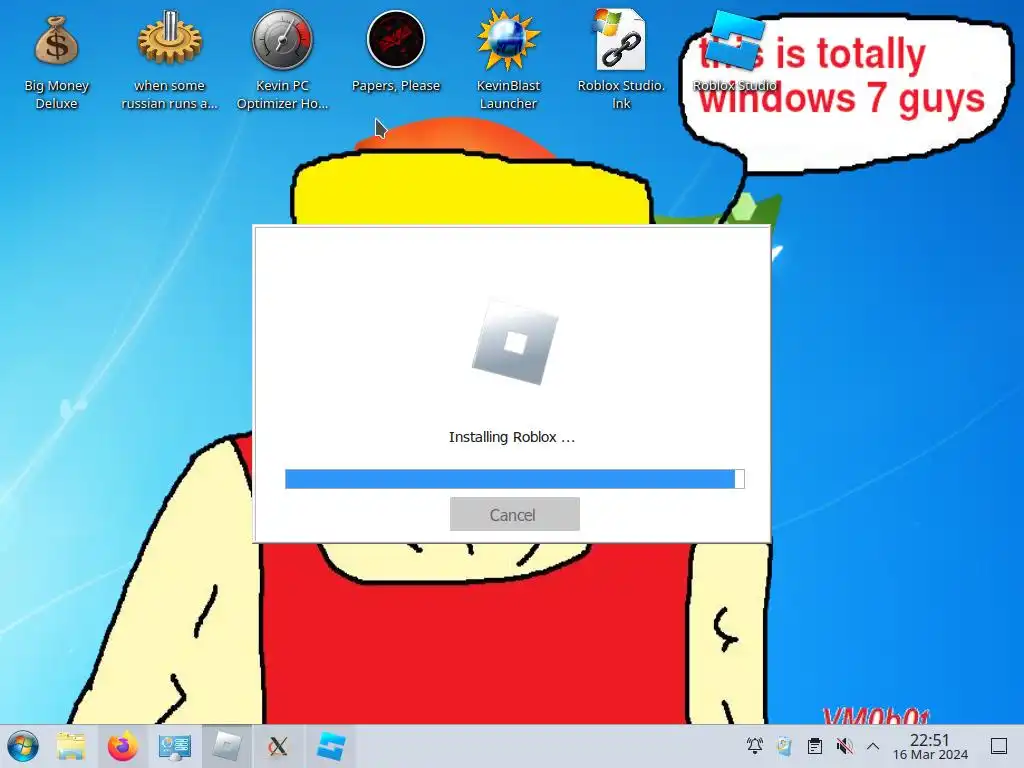Open system settings taskbar icon
Viewport: 1024px width, 768px height.
point(174,746)
